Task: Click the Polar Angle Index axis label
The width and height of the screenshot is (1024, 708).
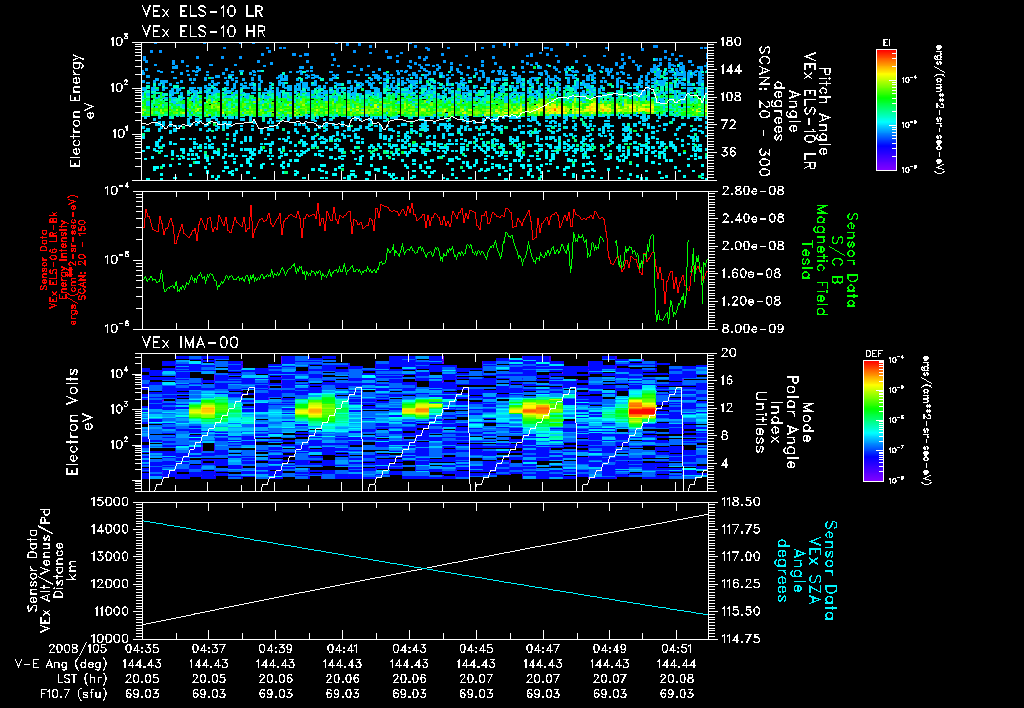Action: (784, 421)
